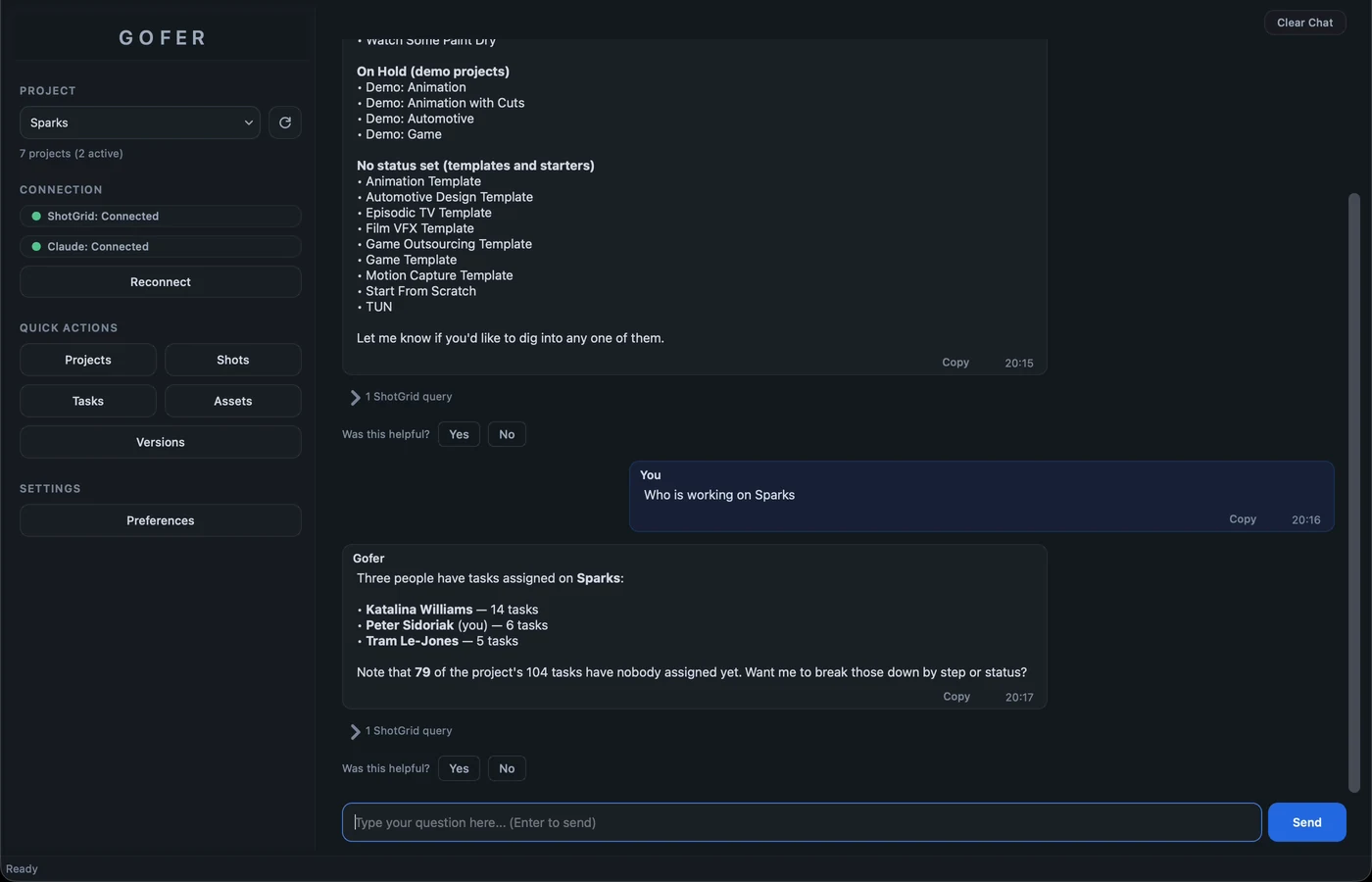The height and width of the screenshot is (882, 1372).
Task: Click "Katalina Williams" in the Sparks reply
Action: click(x=419, y=610)
